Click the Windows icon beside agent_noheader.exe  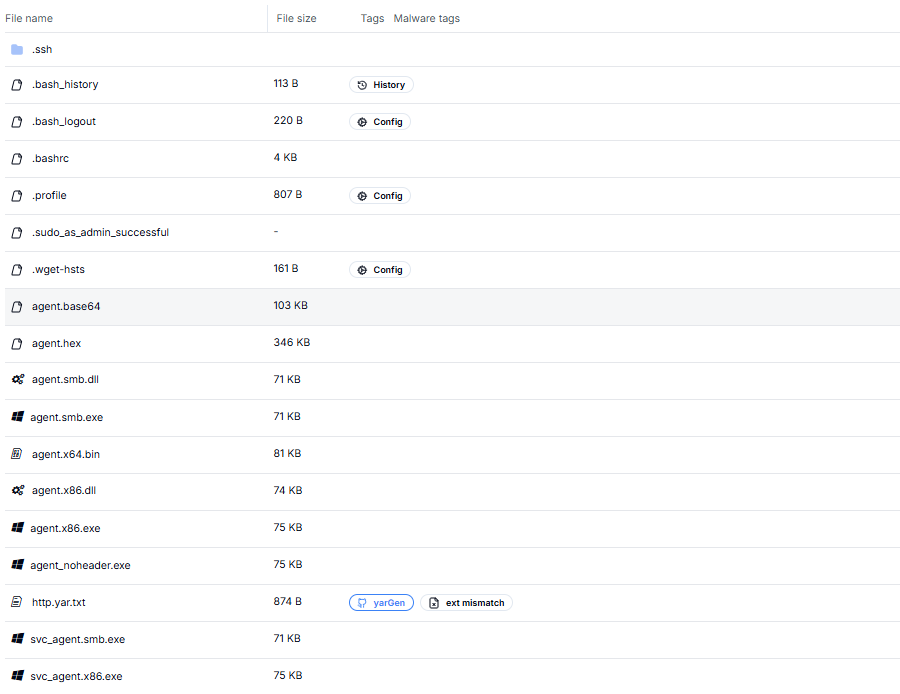point(17,565)
